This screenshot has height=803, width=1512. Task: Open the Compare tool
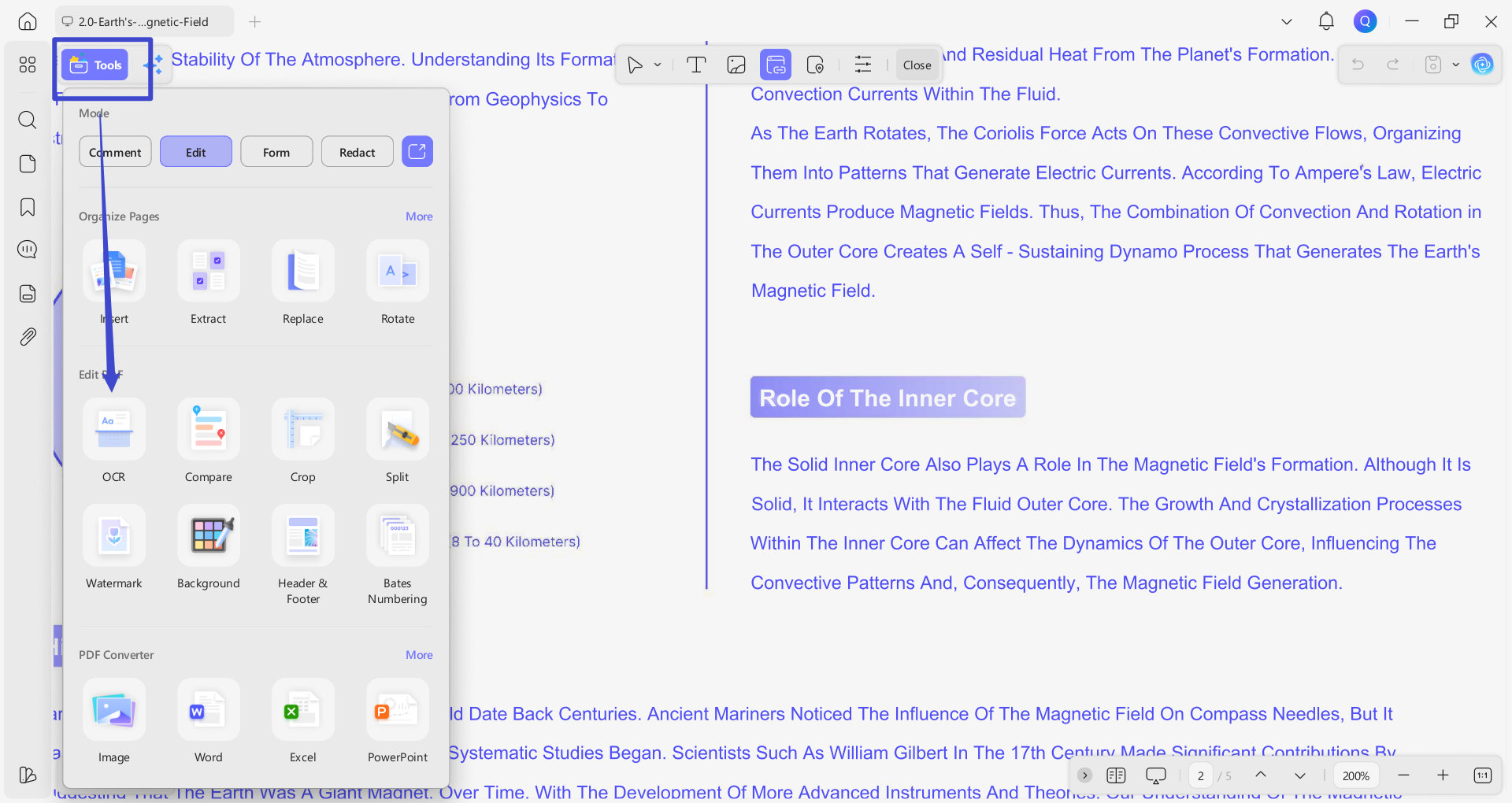pyautogui.click(x=209, y=441)
